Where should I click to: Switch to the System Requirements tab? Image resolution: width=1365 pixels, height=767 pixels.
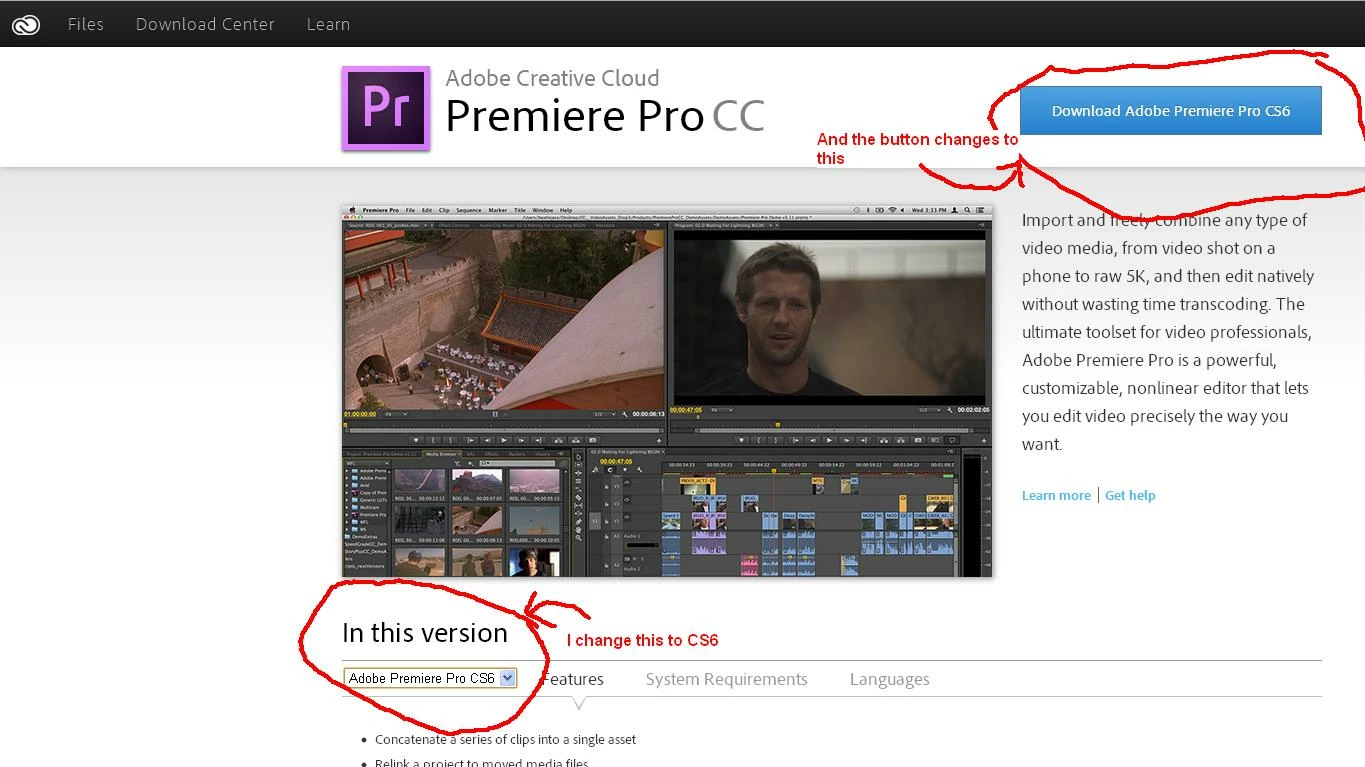(727, 679)
